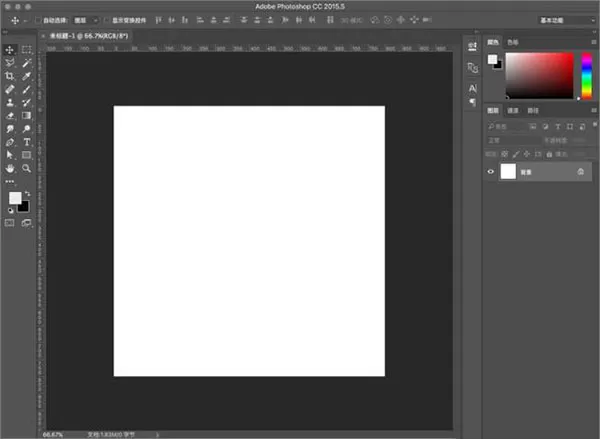The image size is (600, 439).
Task: Select the Pen tool
Action: 10,142
